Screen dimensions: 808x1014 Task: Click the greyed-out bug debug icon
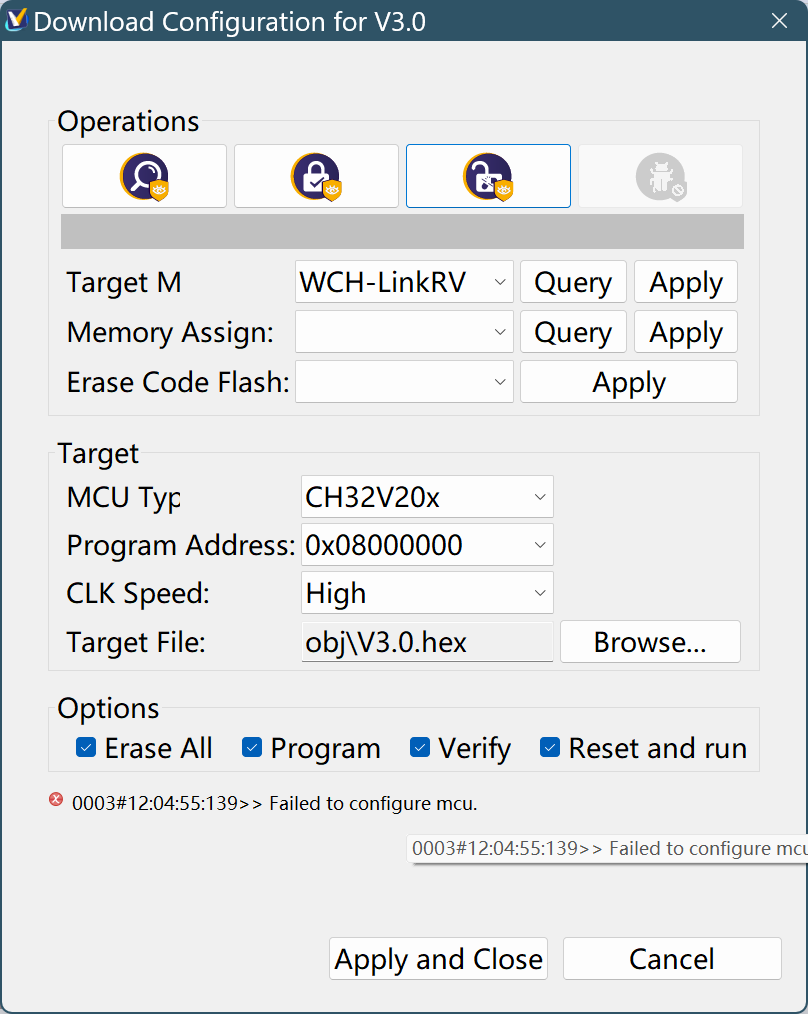click(x=660, y=177)
